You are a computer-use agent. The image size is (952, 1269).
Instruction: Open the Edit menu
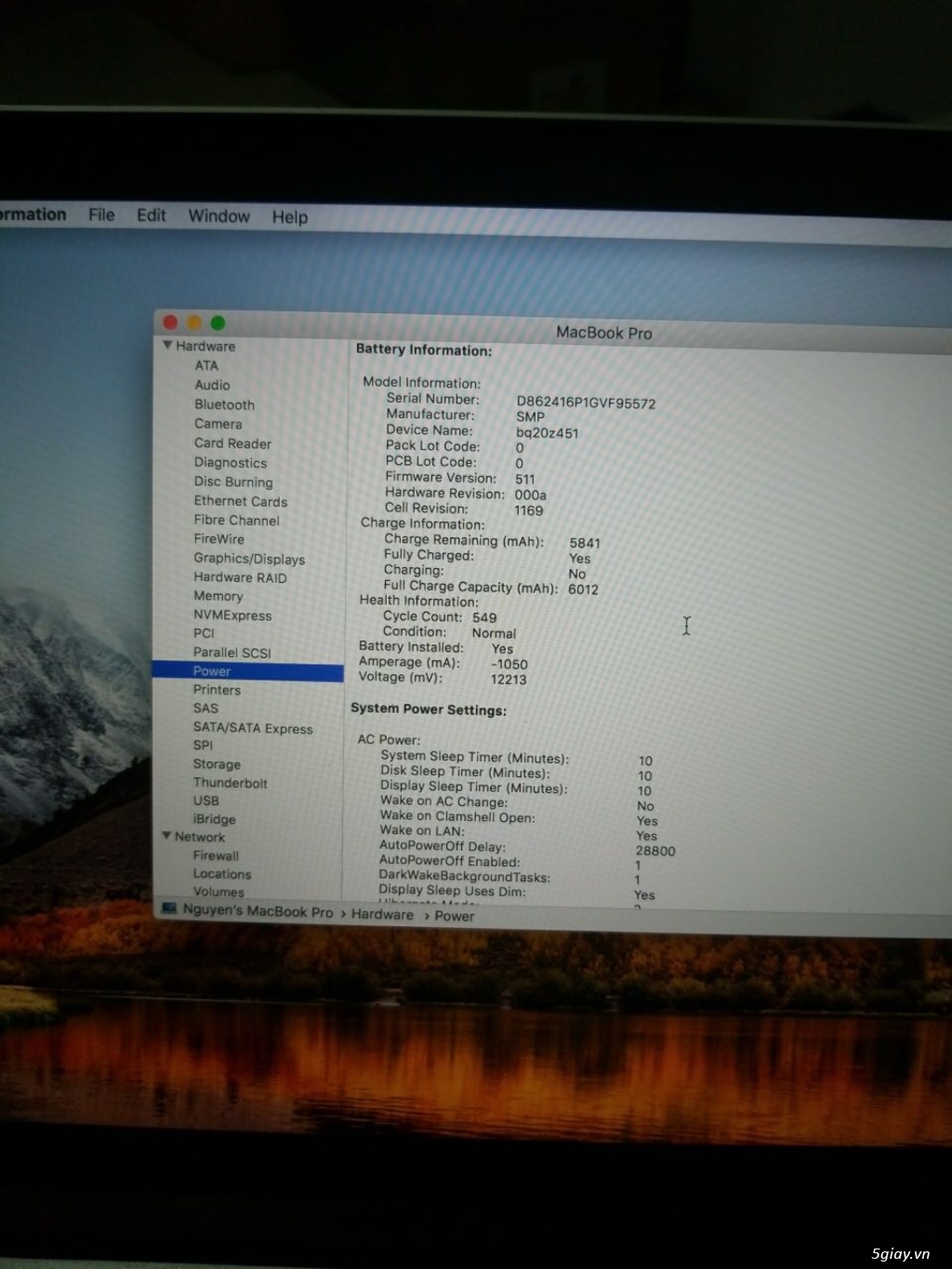(151, 216)
